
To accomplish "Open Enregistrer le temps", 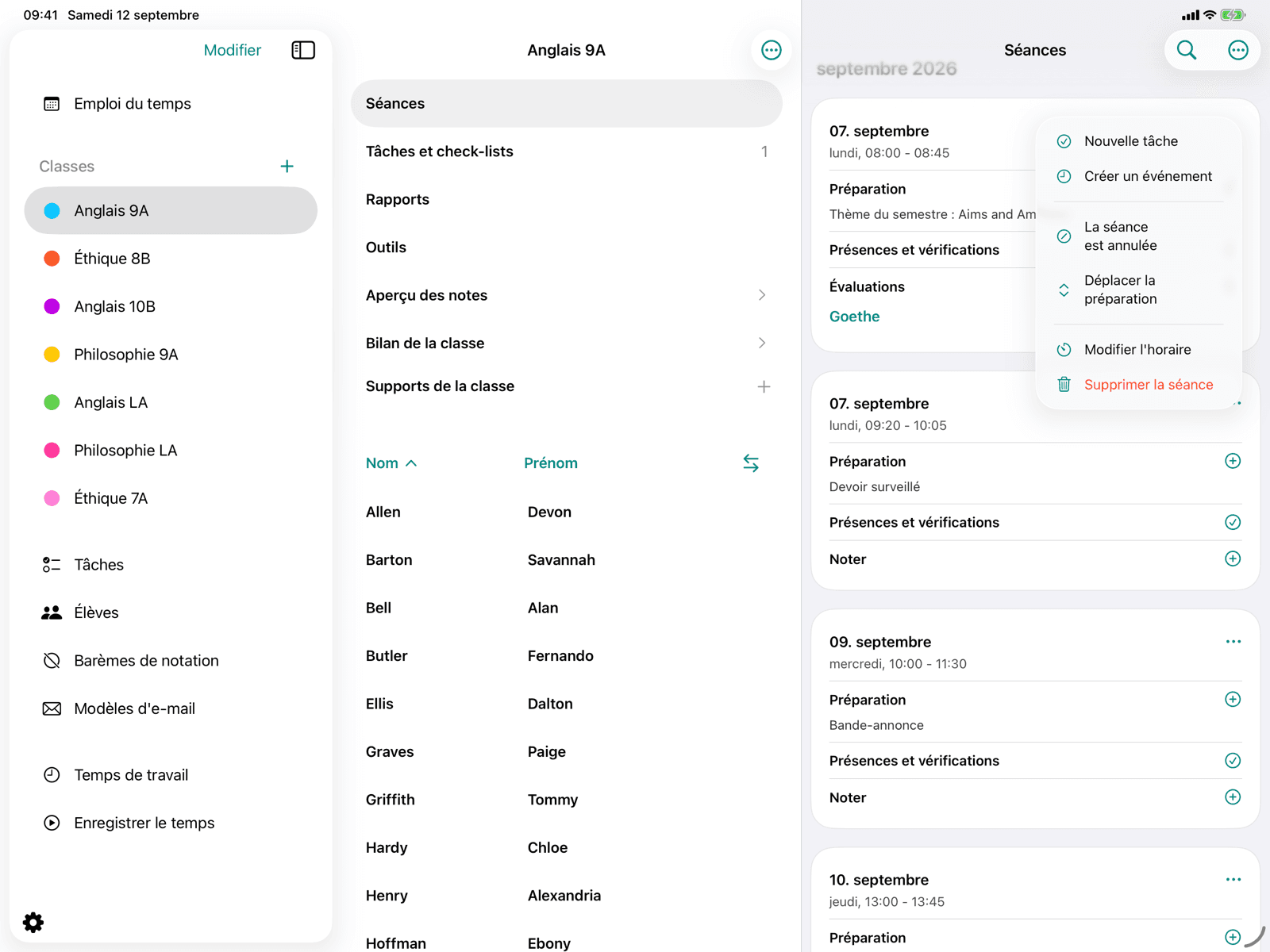I will point(171,823).
